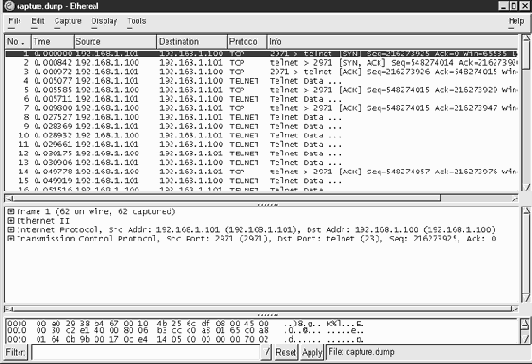Expand the Transmission Control Protocol tree node
This screenshot has height=364, width=532.
11,238
